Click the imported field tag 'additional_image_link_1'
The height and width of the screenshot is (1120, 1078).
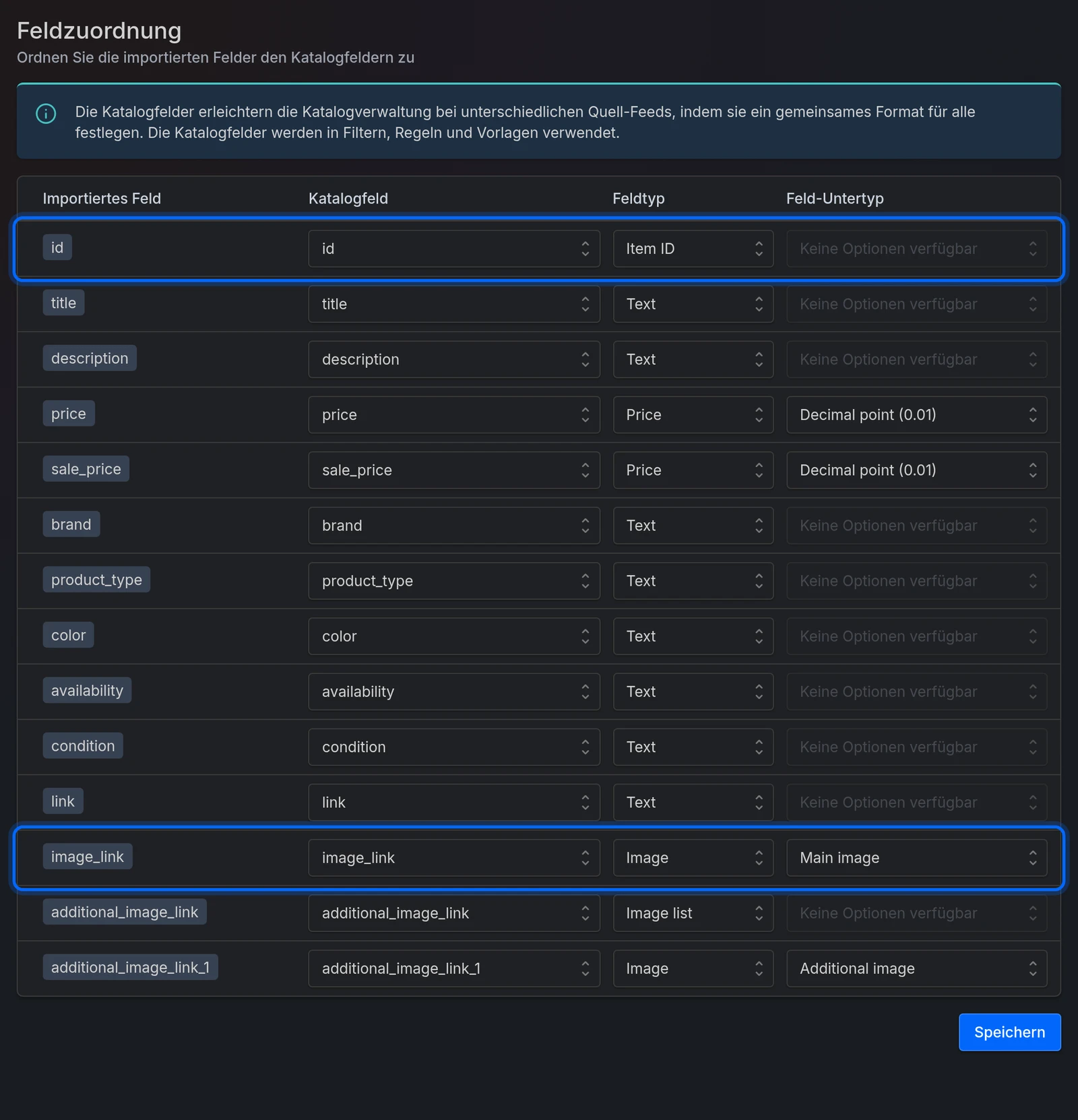point(130,967)
